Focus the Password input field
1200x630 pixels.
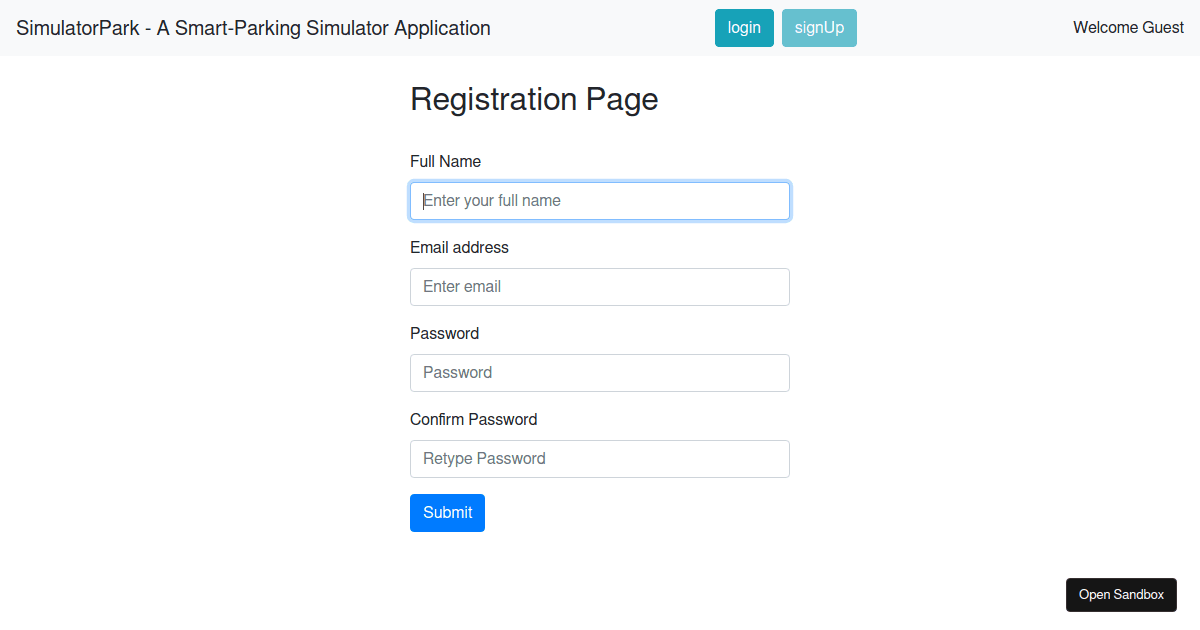click(x=600, y=373)
